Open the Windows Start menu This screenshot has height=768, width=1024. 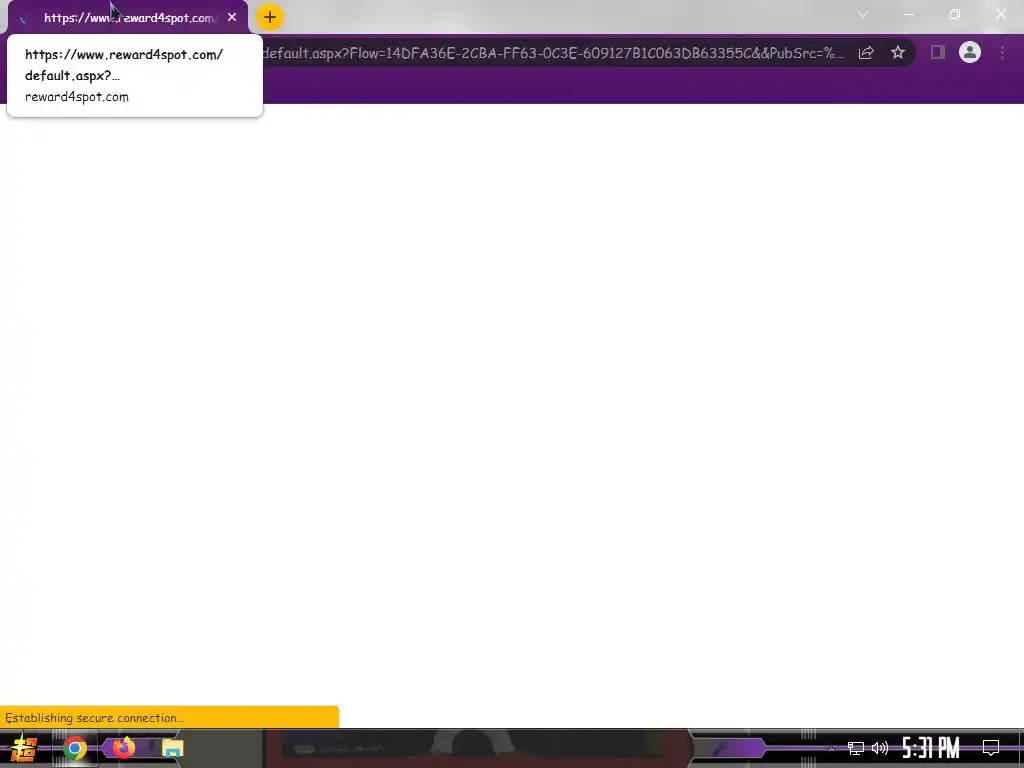(x=24, y=748)
